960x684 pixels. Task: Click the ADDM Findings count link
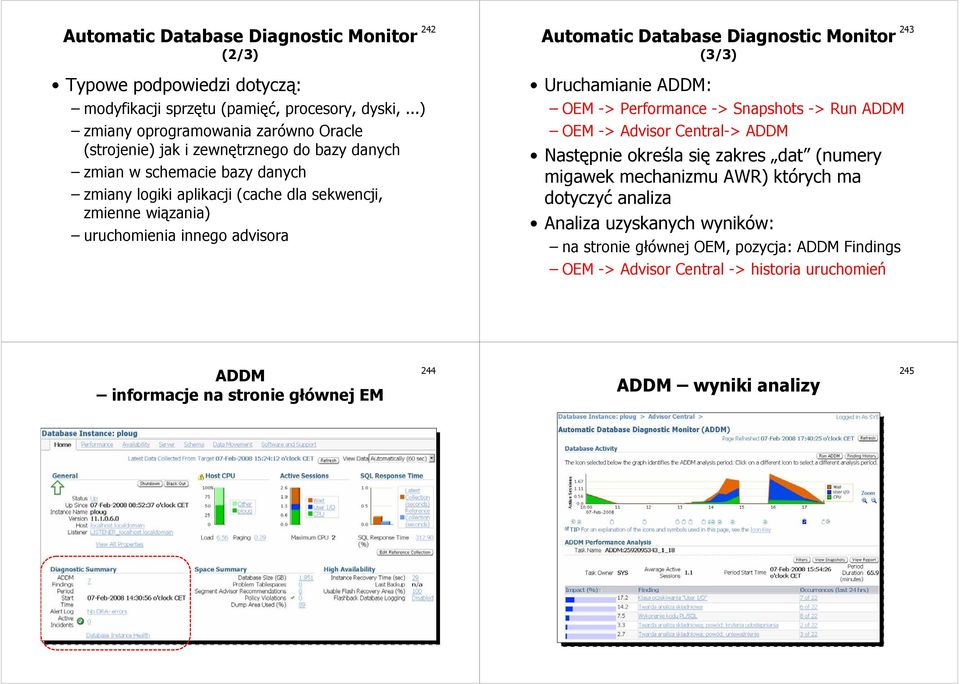[89, 581]
